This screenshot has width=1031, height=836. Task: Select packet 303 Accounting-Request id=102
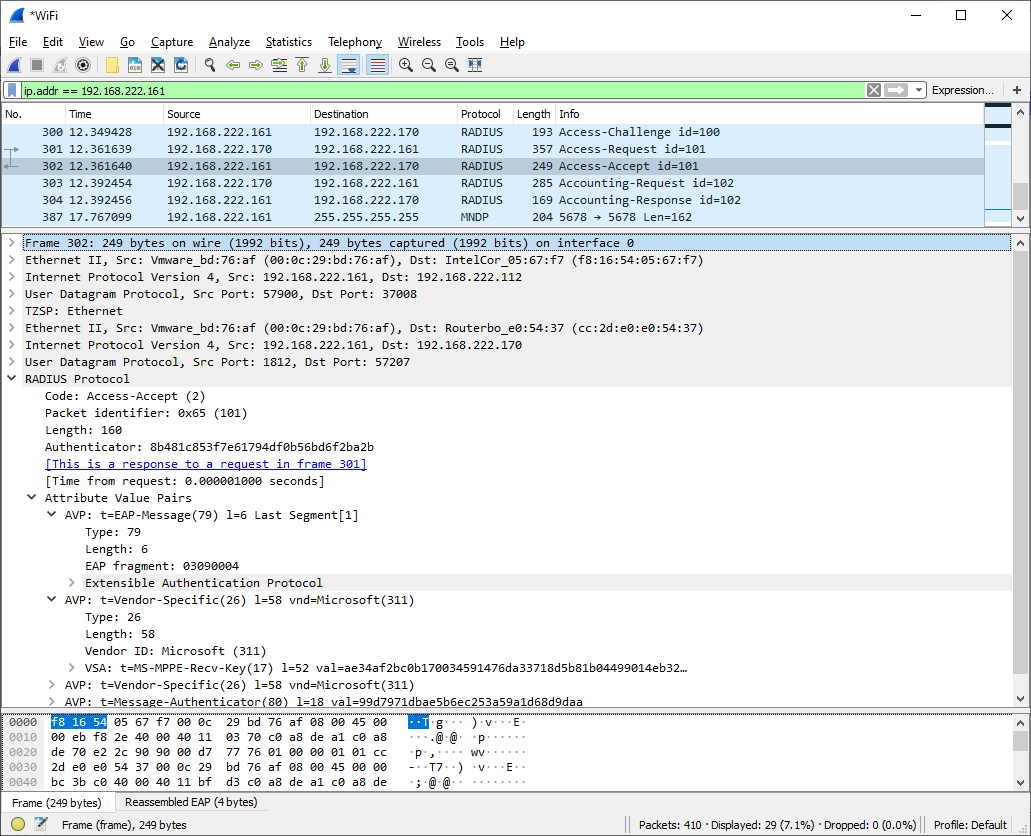(x=492, y=184)
